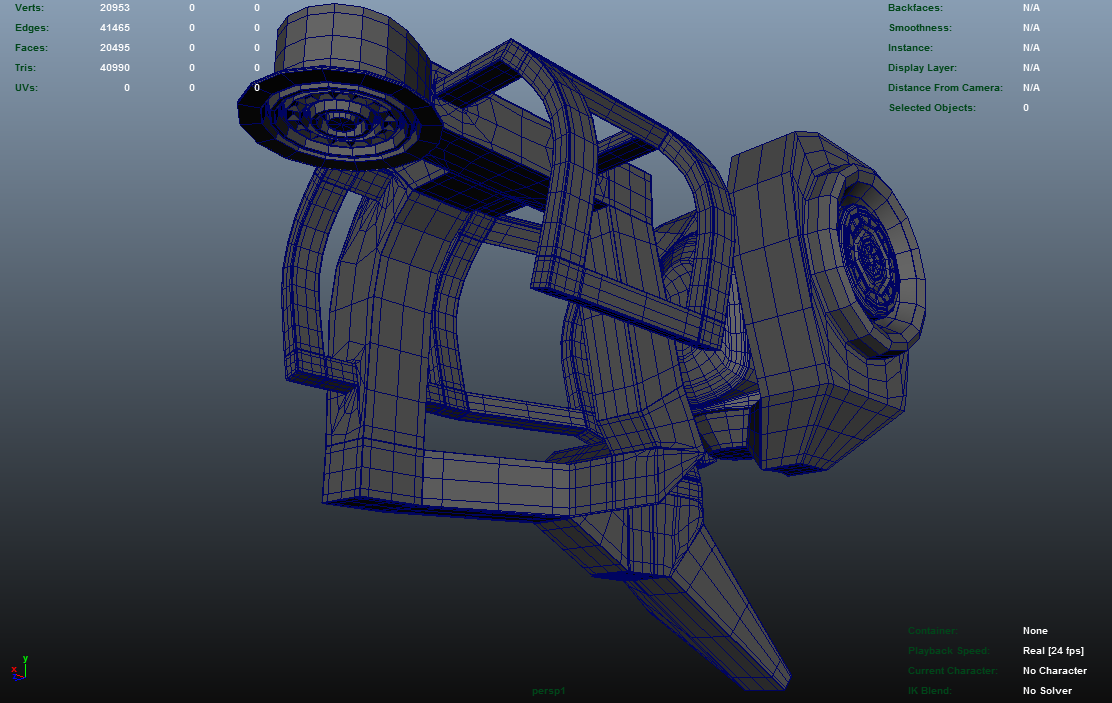
Task: Click the N/A value beside Backfaces
Action: (x=1031, y=8)
